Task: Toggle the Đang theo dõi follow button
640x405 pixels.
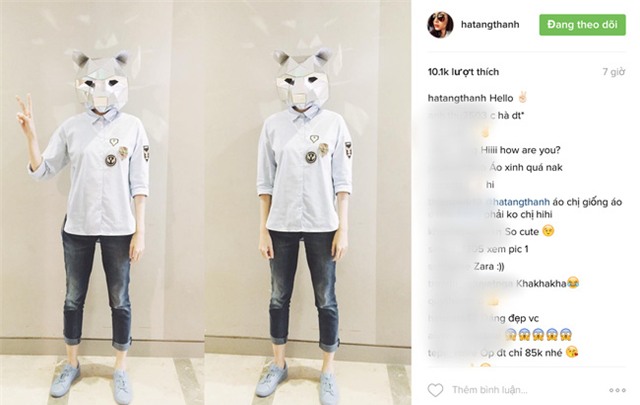Action: [x=582, y=24]
